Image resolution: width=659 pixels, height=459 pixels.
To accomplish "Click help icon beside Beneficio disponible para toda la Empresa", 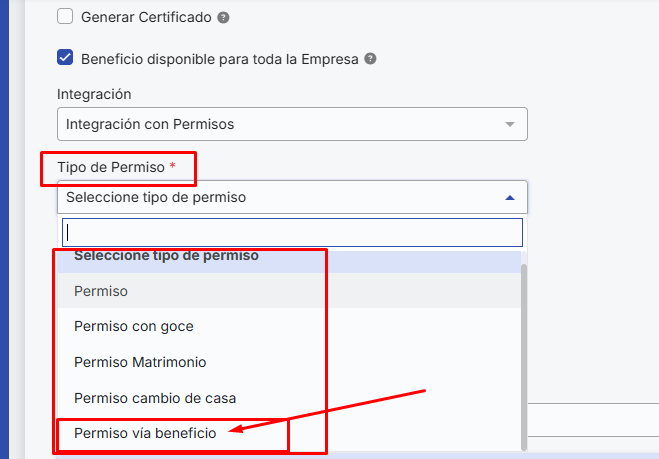I will [x=370, y=59].
